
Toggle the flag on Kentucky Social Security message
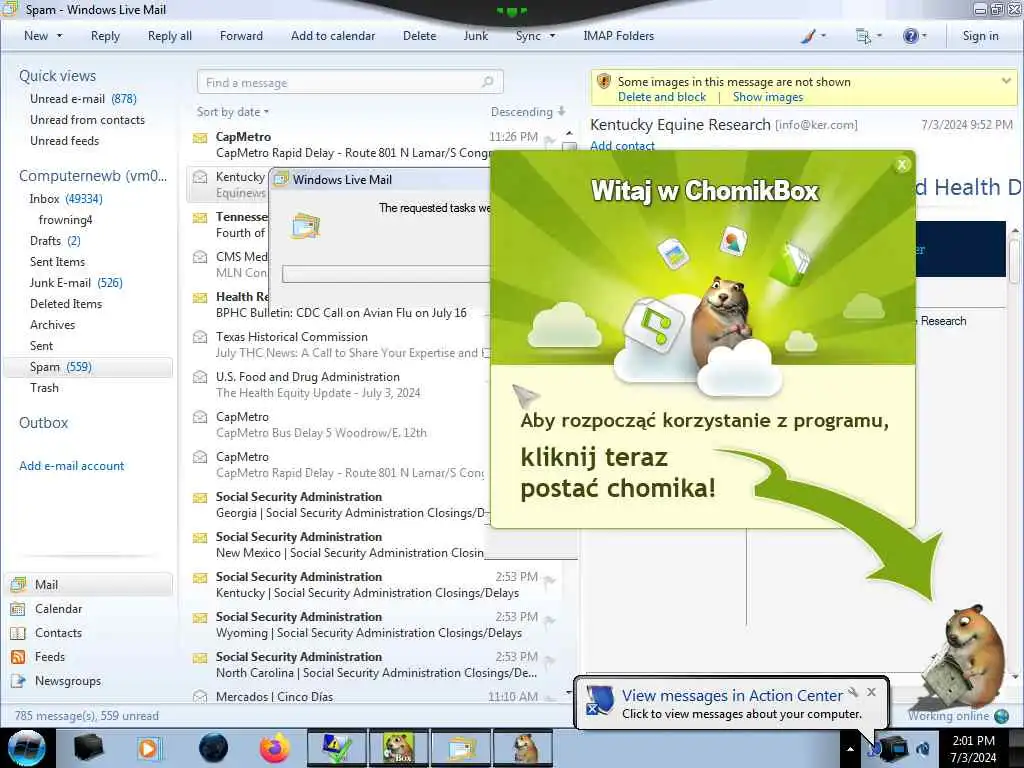tap(550, 581)
